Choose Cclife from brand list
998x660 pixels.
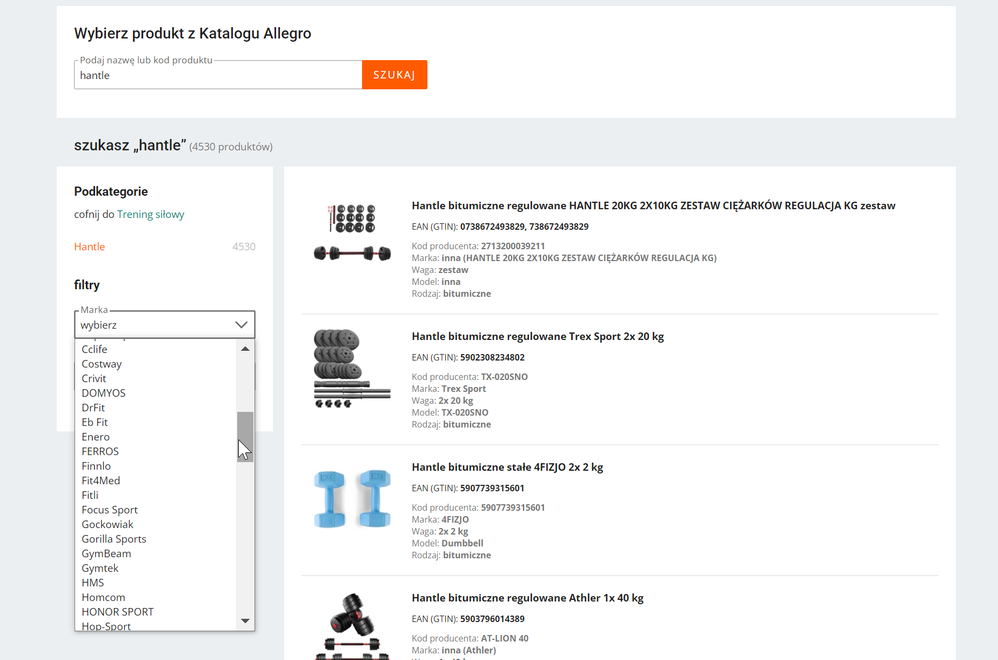(94, 349)
